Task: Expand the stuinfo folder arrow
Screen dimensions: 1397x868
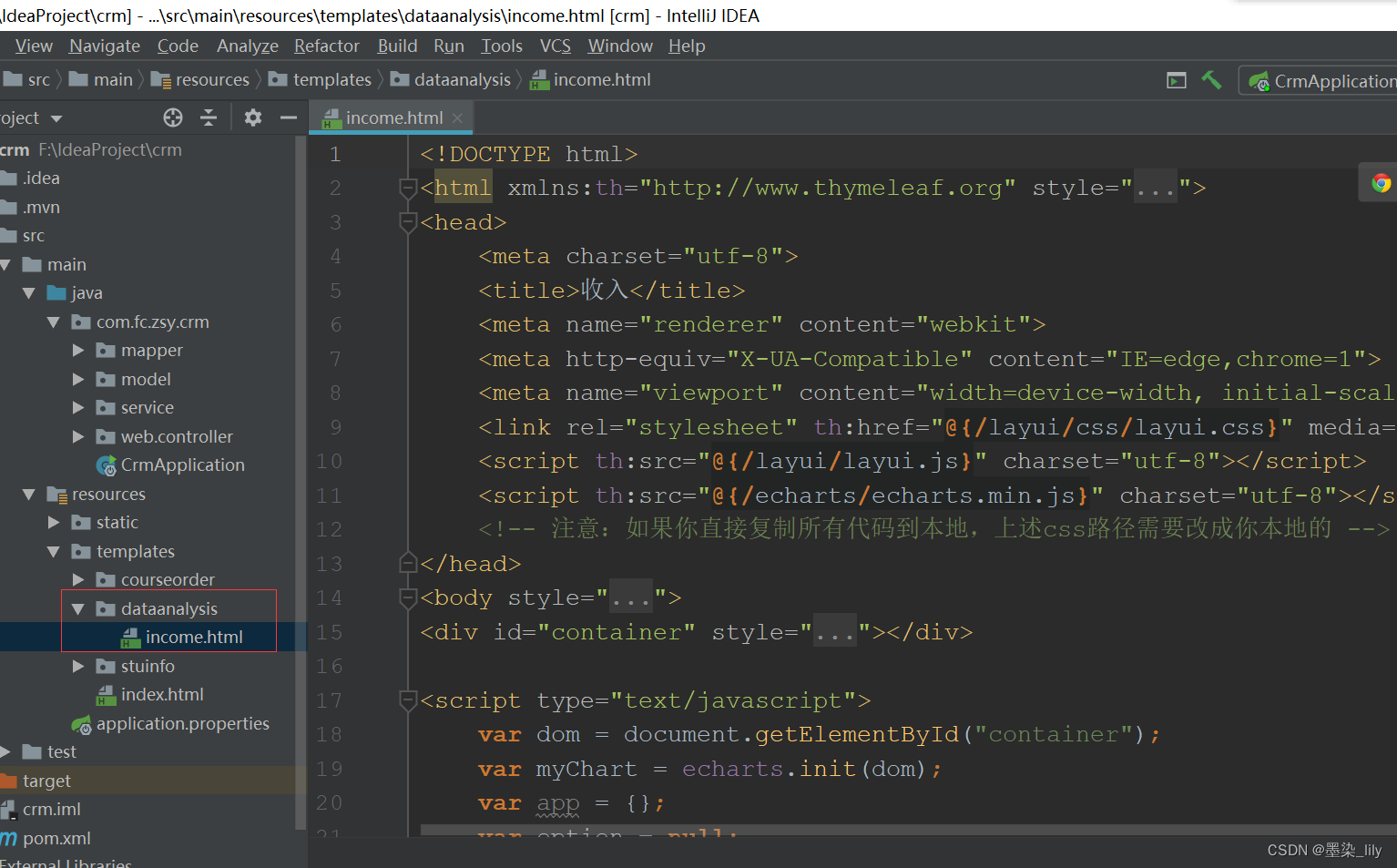Action: [x=78, y=667]
